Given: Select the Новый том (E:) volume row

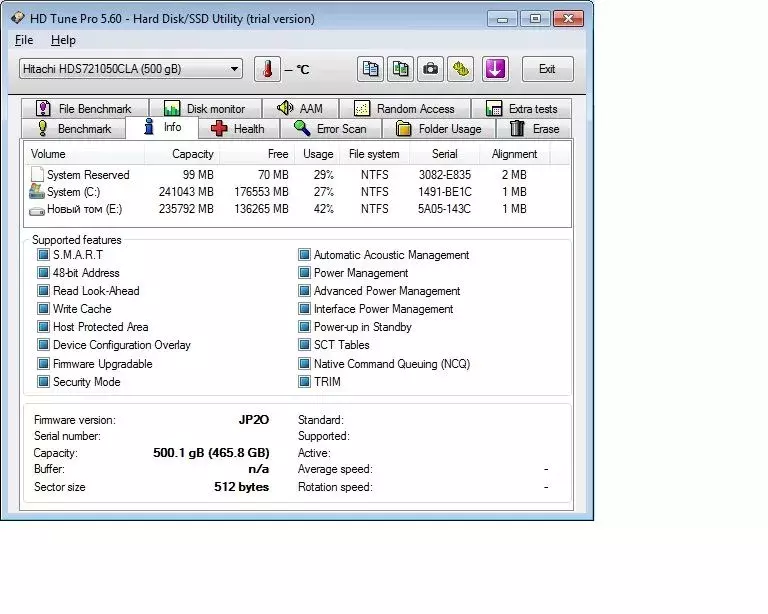Looking at the screenshot, I should tap(297, 209).
